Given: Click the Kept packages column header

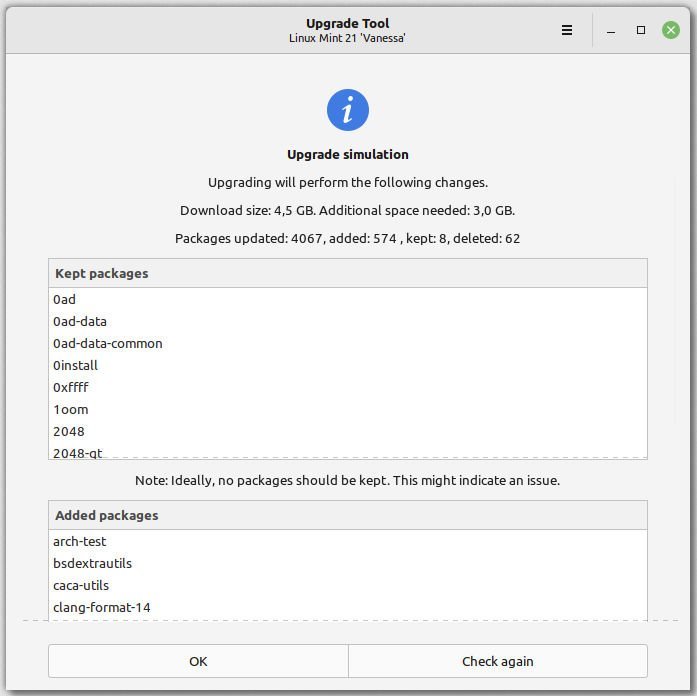Looking at the screenshot, I should pyautogui.click(x=347, y=273).
